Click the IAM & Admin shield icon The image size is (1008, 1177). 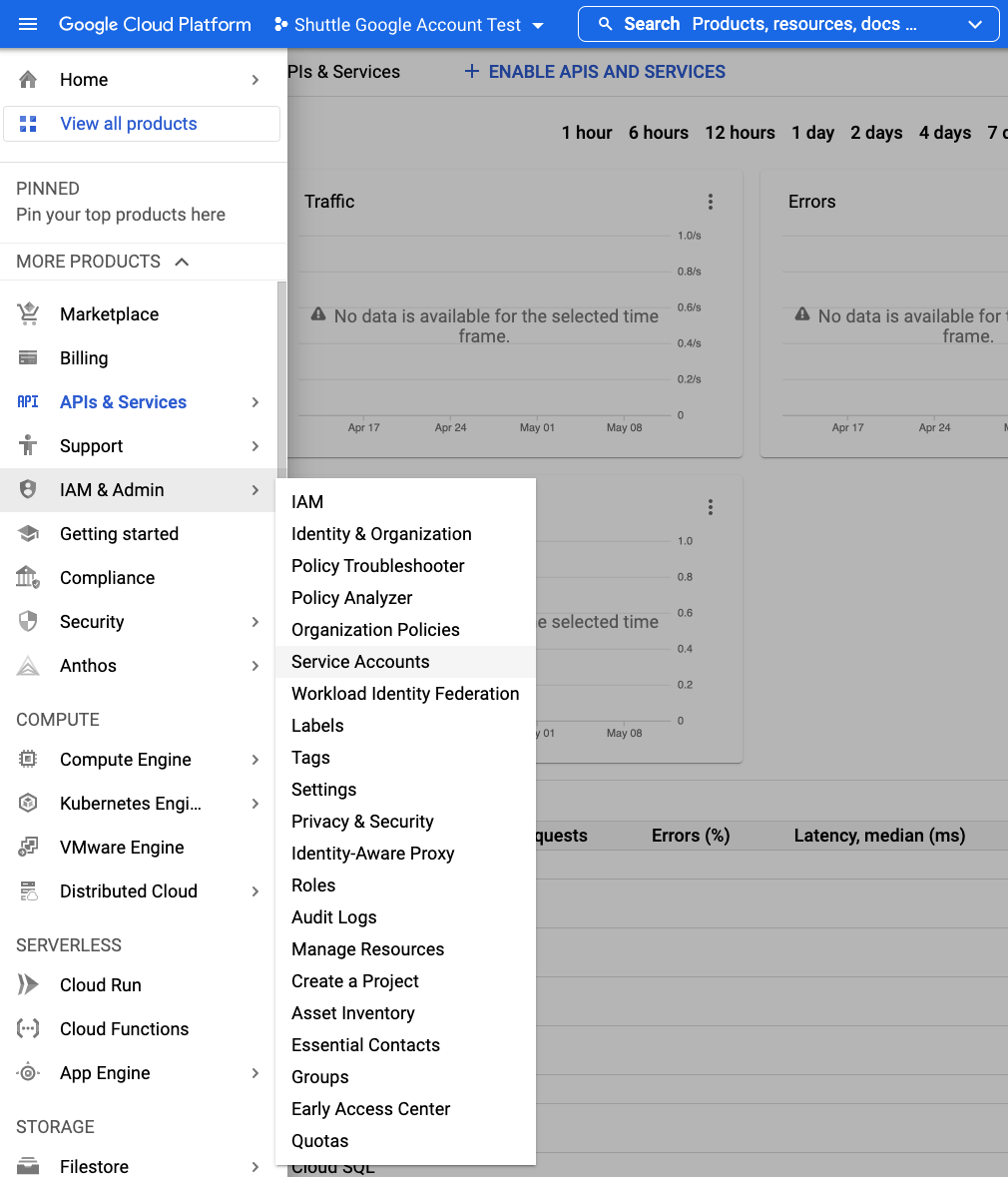pyautogui.click(x=28, y=489)
